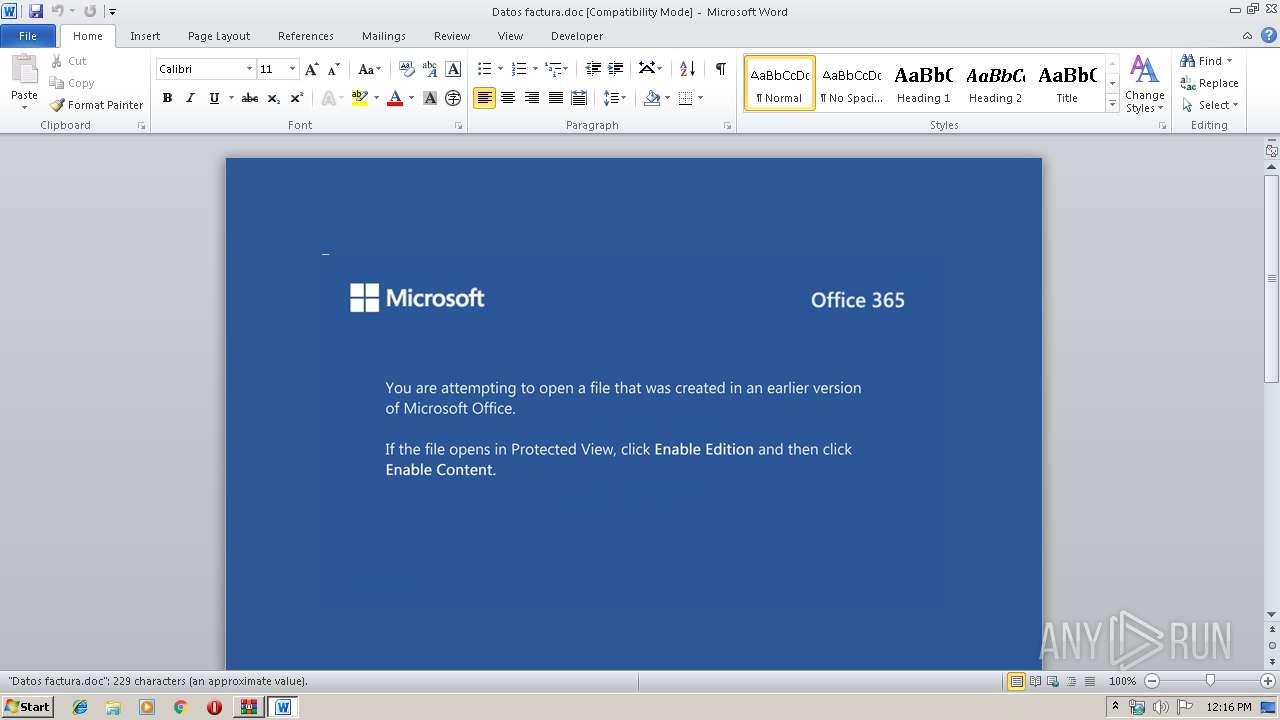
Task: Open the Font dialog launcher
Action: pos(458,126)
